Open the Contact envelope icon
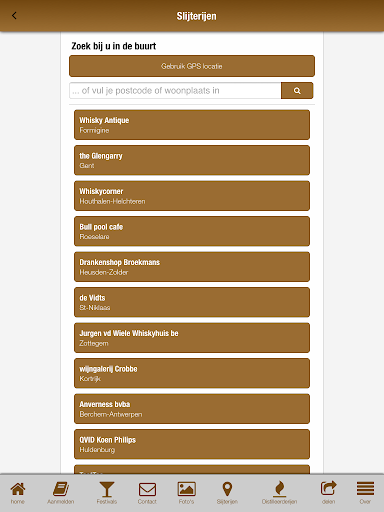The width and height of the screenshot is (384, 512). (147, 489)
